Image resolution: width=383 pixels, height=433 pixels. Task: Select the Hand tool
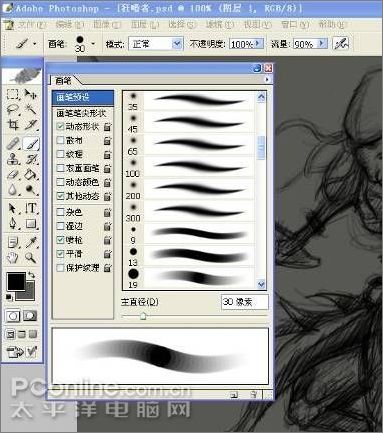point(13,258)
